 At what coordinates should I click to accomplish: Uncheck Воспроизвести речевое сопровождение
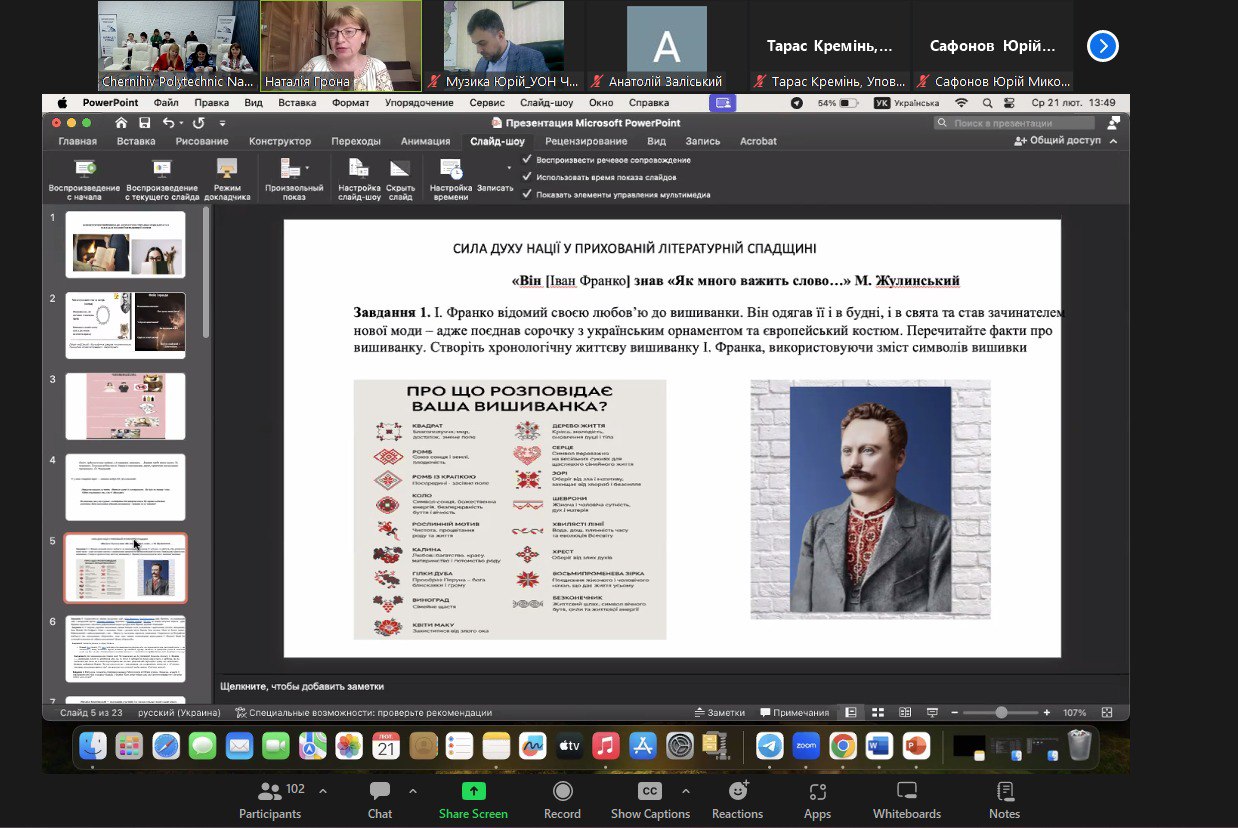coord(527,160)
